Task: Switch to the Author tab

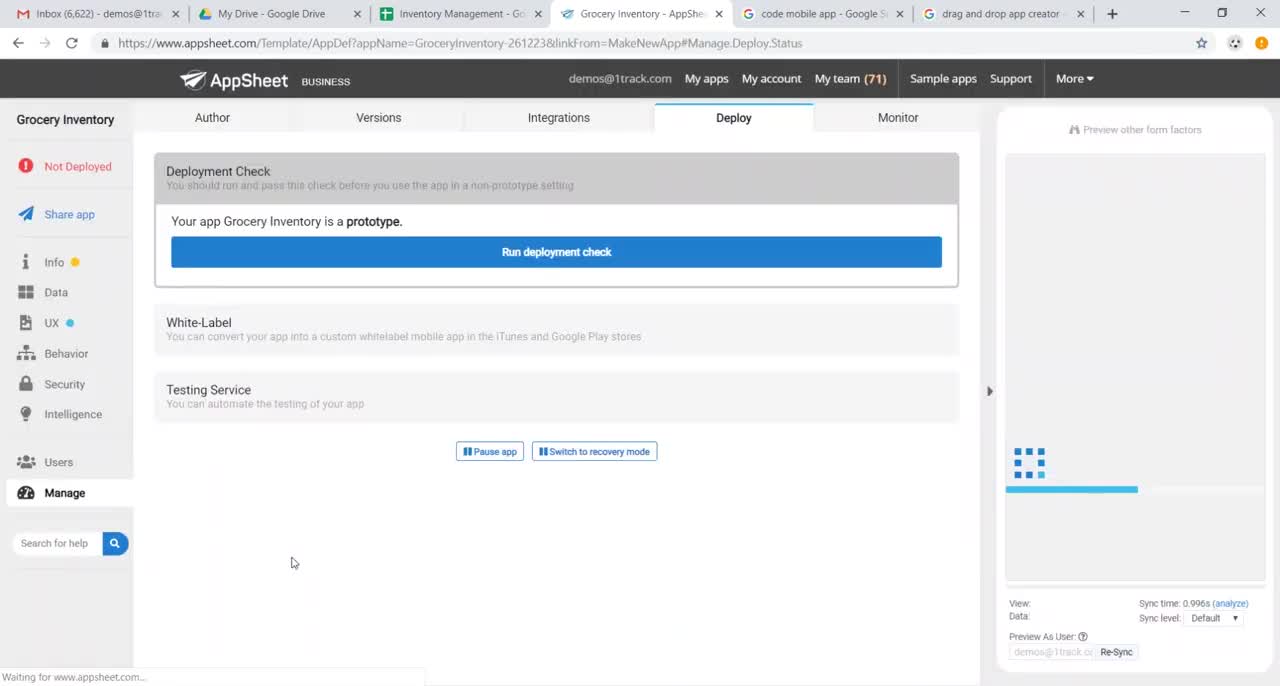Action: point(212,118)
